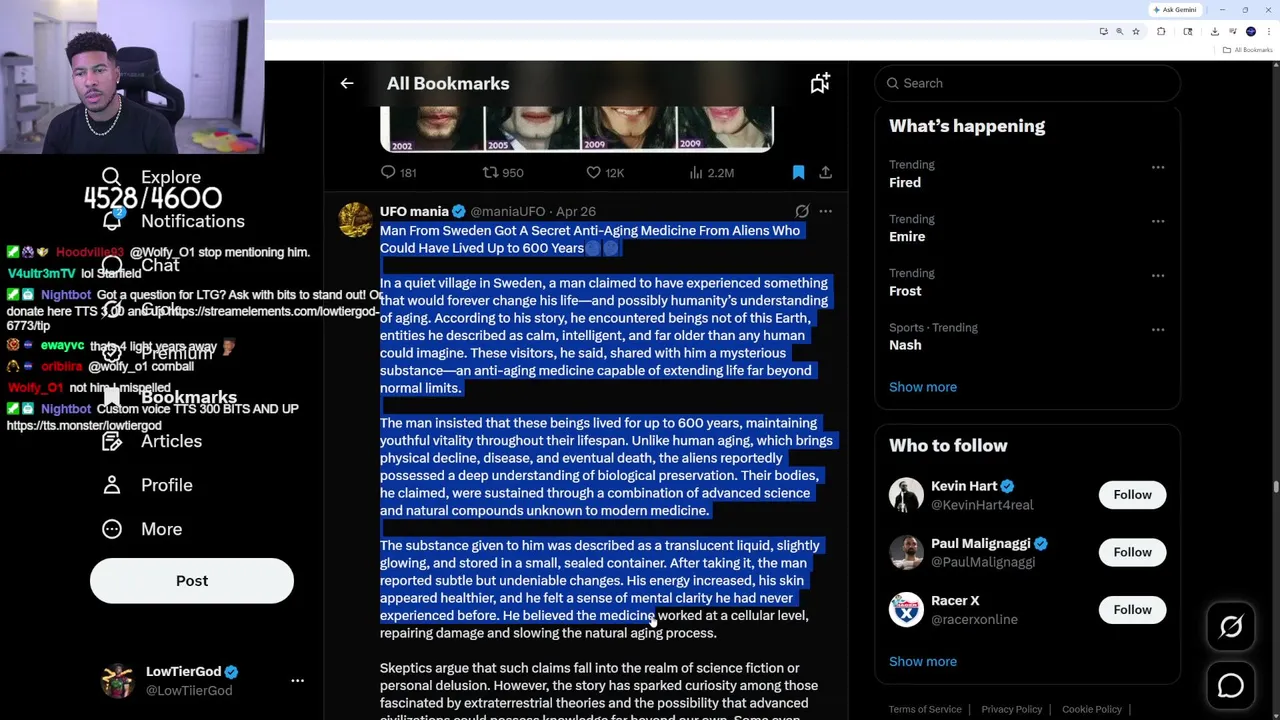Click UFO mania profile avatar
This screenshot has width=1280, height=720.
coord(355,220)
